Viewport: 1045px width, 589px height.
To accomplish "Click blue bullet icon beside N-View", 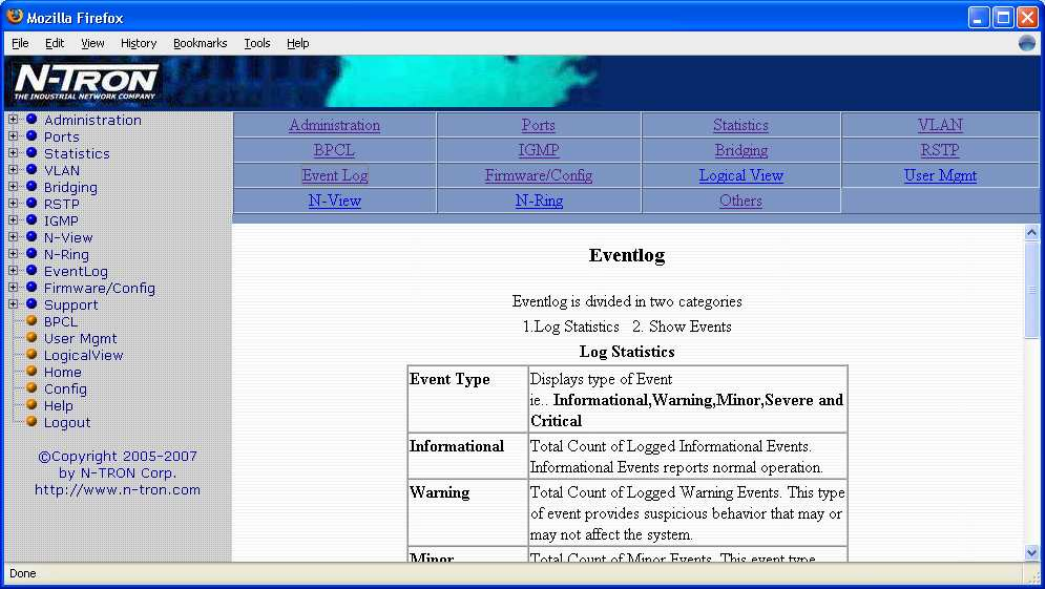I will click(x=31, y=237).
